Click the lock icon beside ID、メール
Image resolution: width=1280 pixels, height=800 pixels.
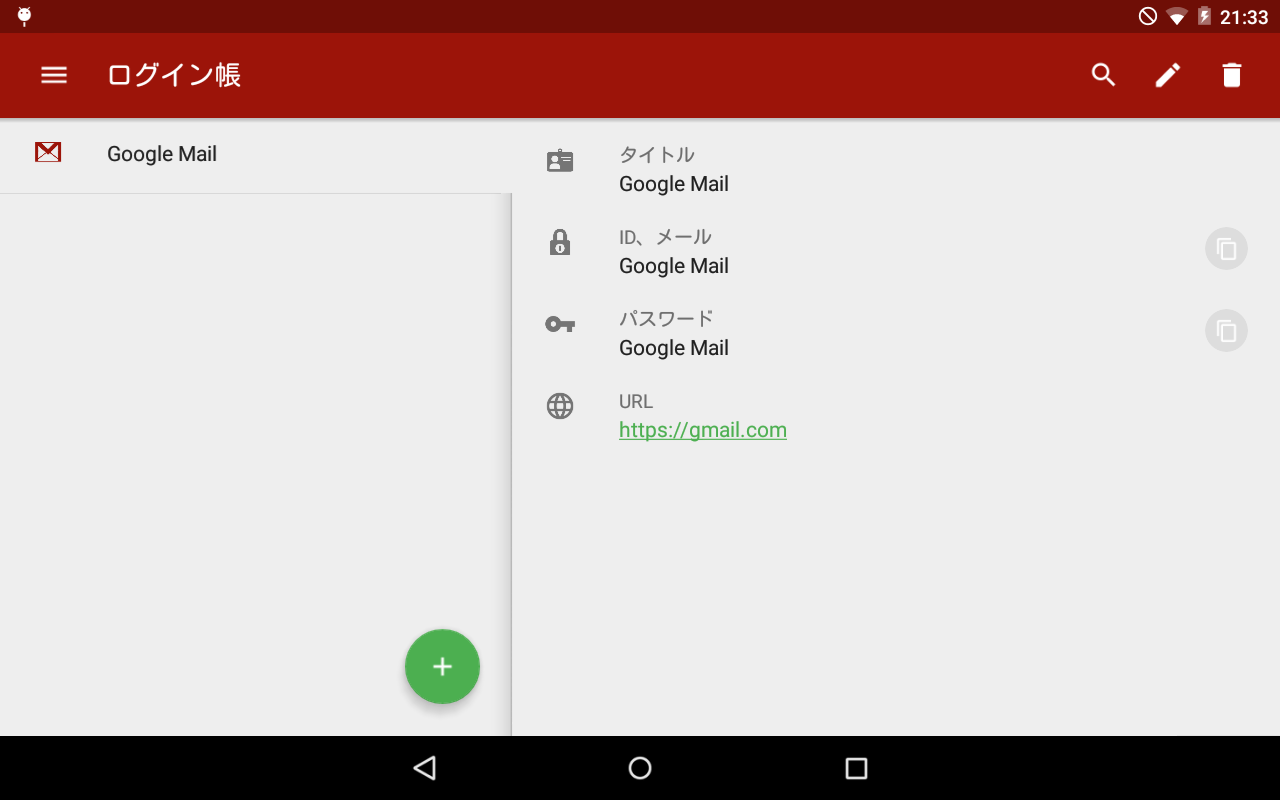click(560, 242)
